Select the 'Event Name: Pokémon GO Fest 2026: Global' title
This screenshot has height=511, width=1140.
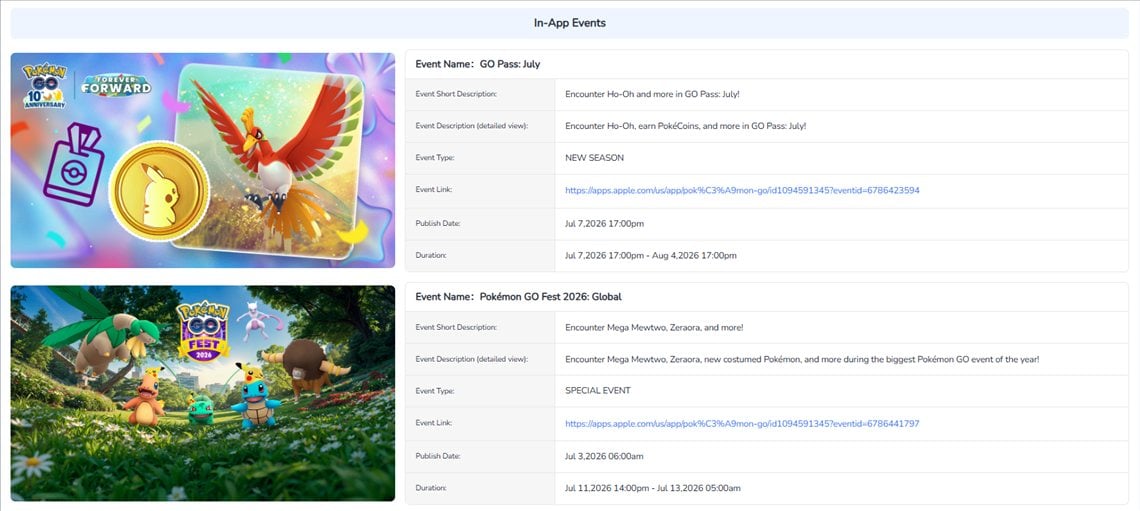point(518,297)
